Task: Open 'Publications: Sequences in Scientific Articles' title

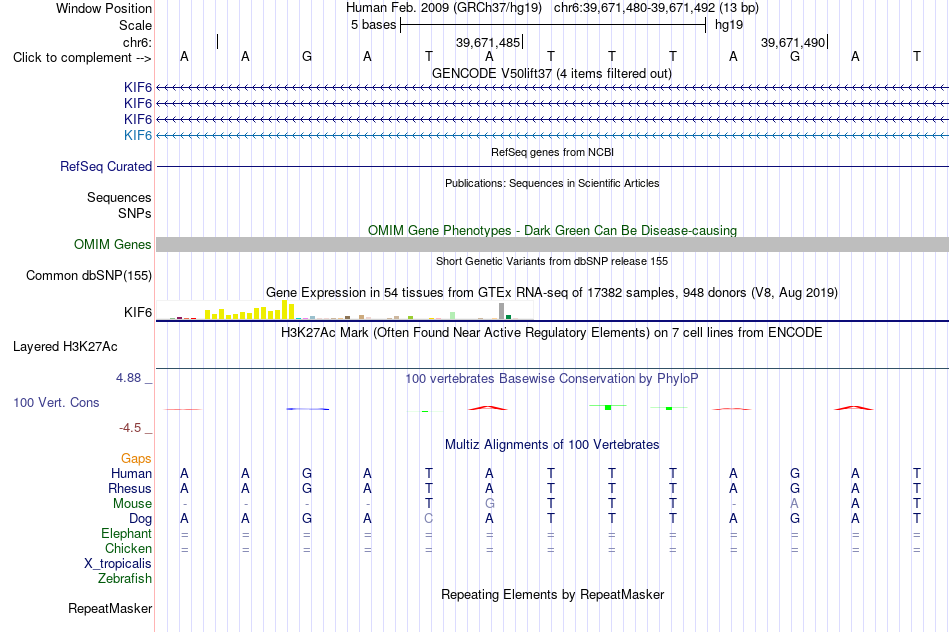Action: click(x=552, y=183)
